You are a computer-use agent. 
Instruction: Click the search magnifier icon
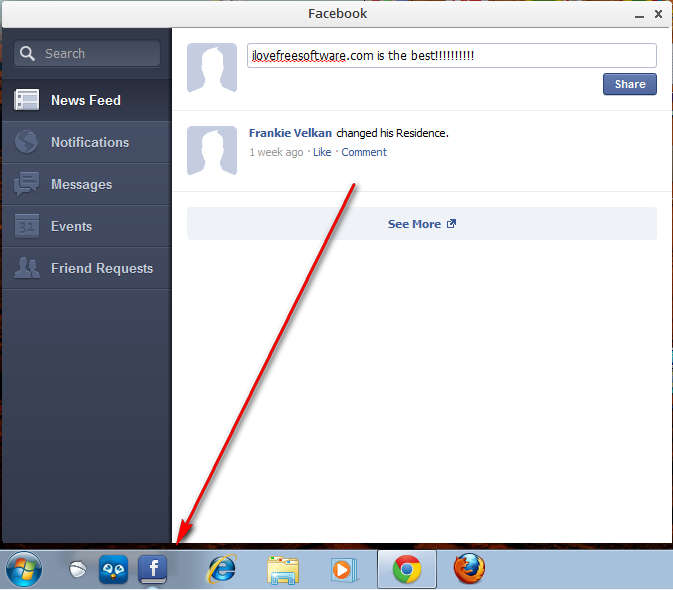coord(27,54)
